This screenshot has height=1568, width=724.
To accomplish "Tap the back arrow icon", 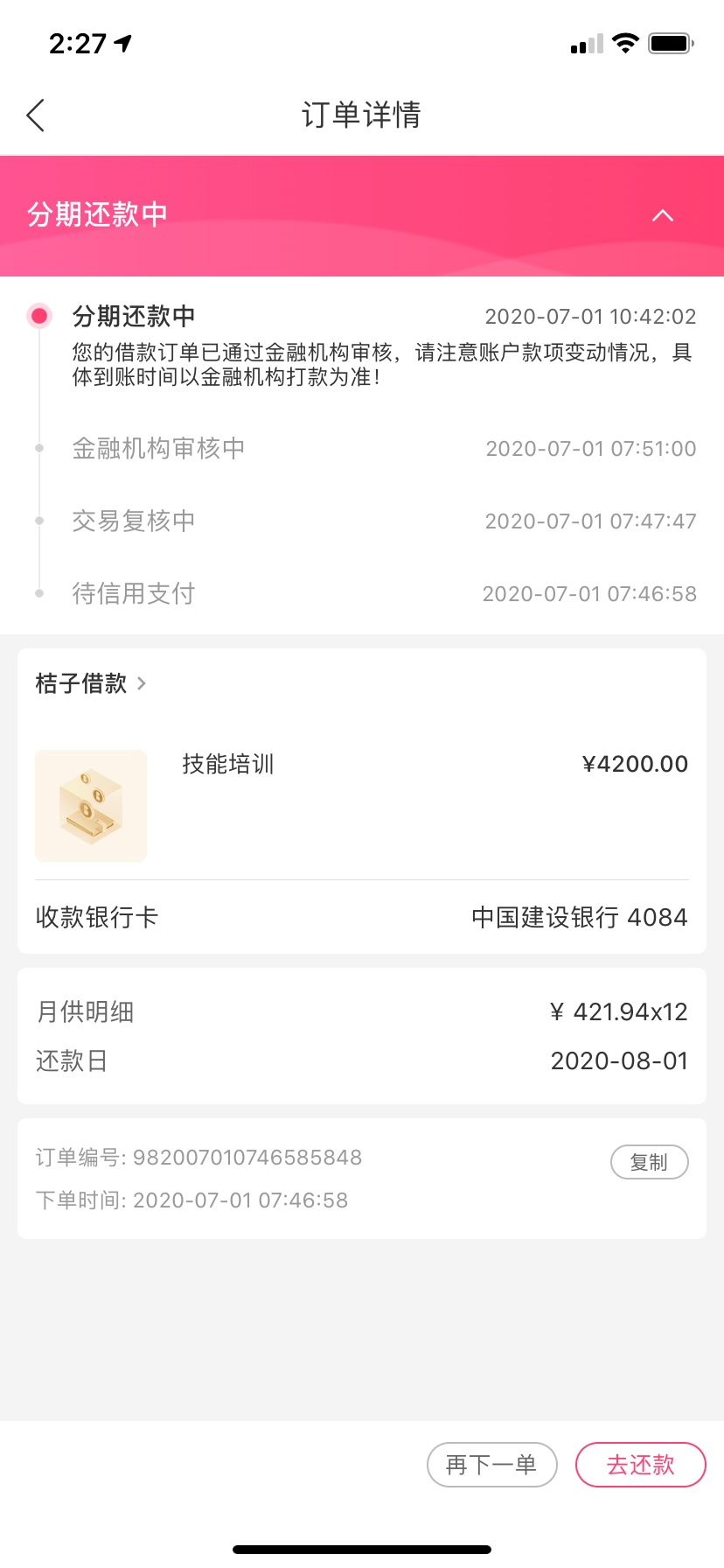I will click(x=35, y=115).
